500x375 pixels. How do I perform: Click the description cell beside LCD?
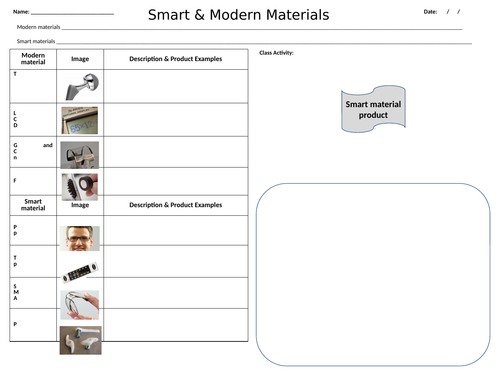176,120
